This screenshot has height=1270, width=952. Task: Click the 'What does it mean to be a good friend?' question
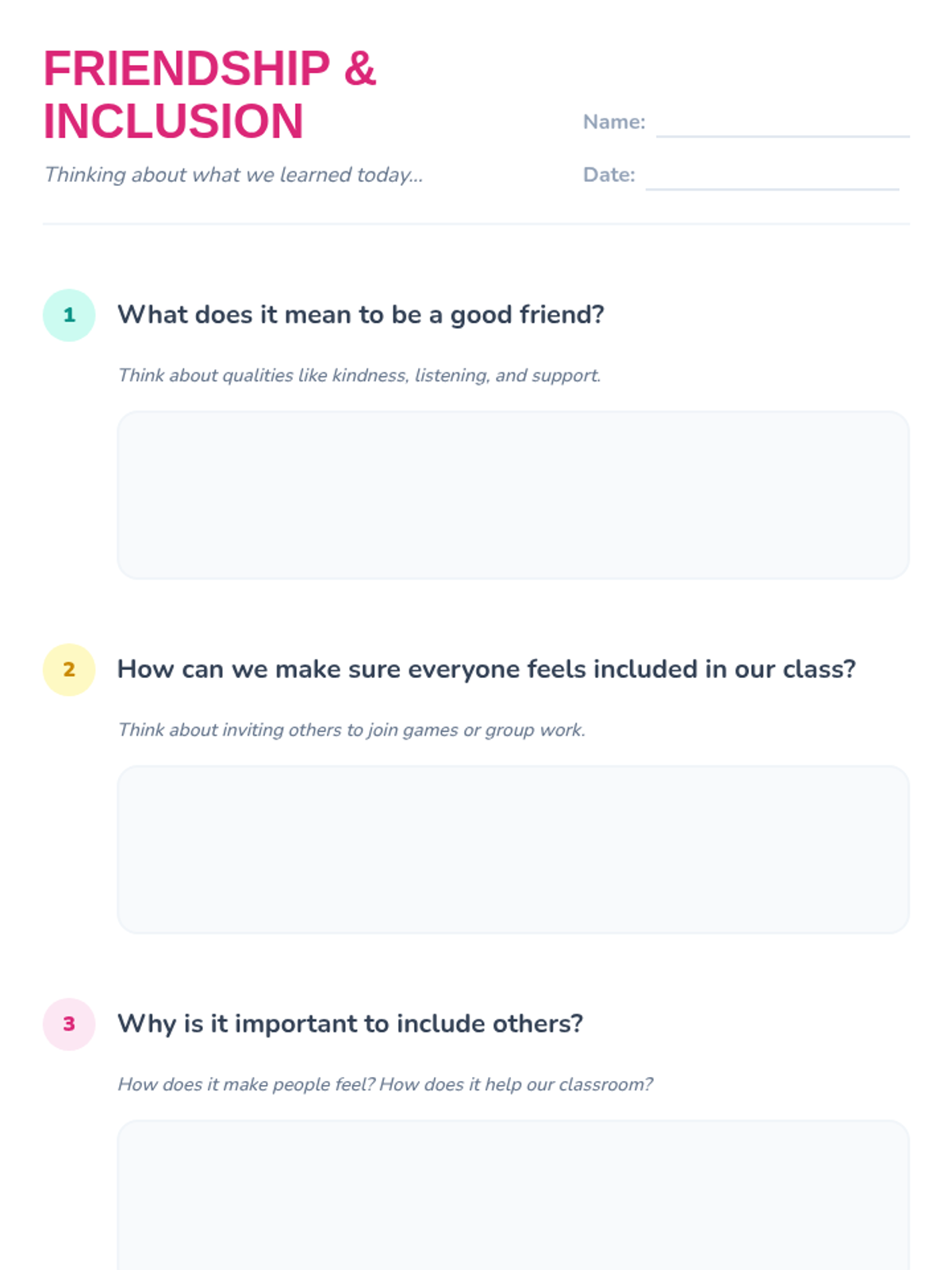[x=360, y=315]
